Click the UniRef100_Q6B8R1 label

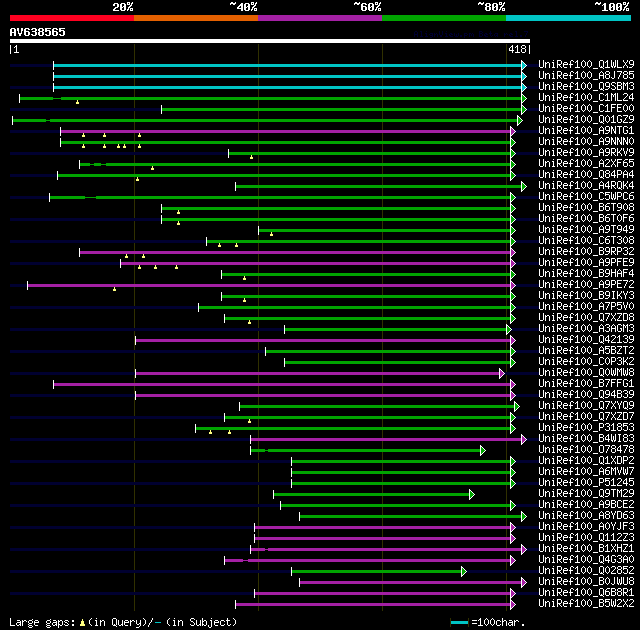[x=586, y=593]
